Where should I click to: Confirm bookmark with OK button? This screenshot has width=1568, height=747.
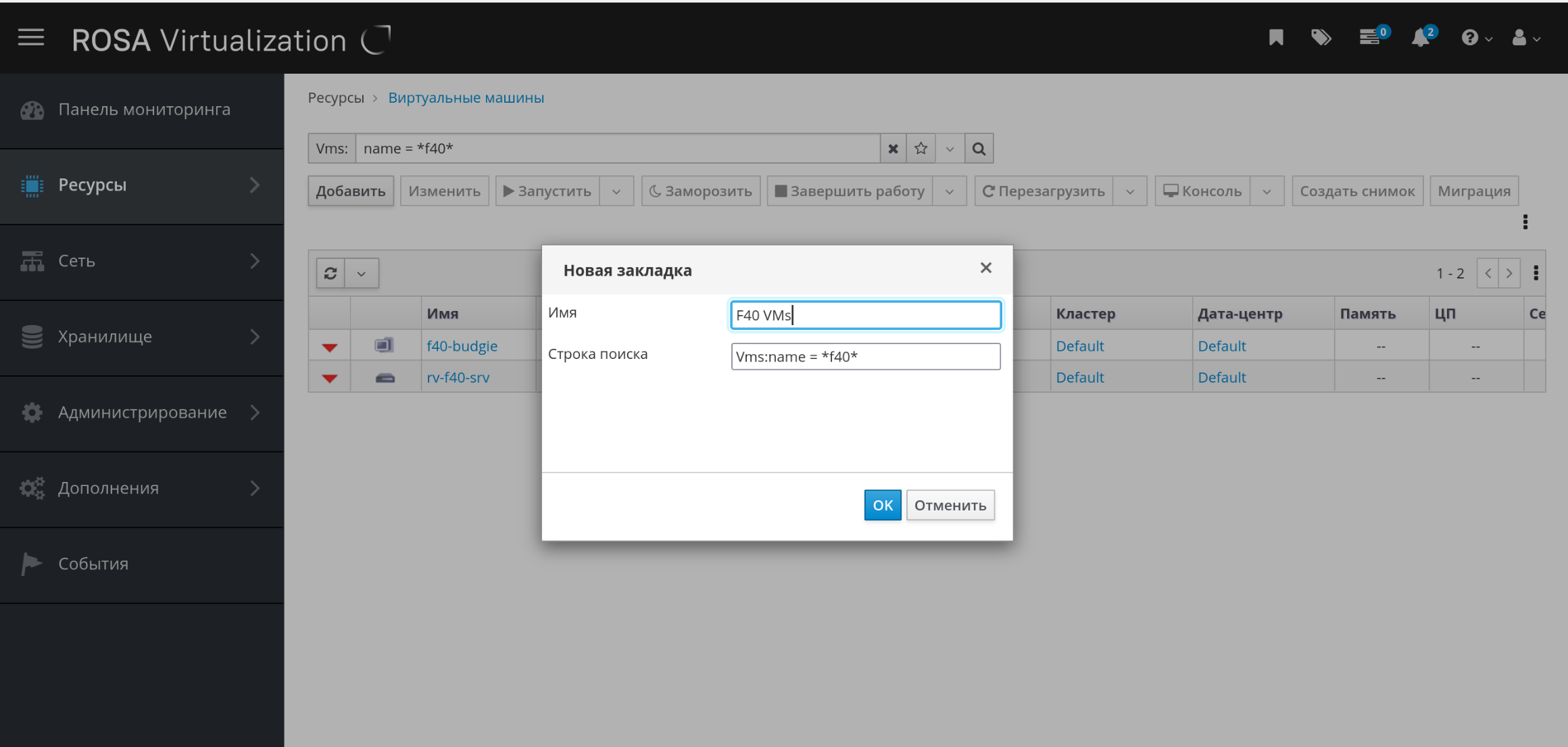click(x=882, y=505)
